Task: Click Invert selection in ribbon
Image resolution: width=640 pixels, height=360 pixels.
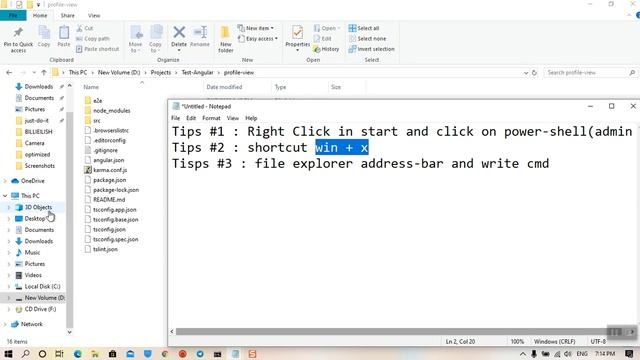Action: [371, 49]
